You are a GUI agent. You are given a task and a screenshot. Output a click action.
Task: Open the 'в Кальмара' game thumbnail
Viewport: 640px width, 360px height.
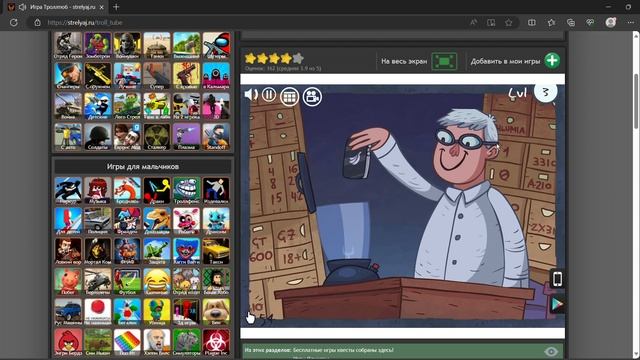click(216, 76)
